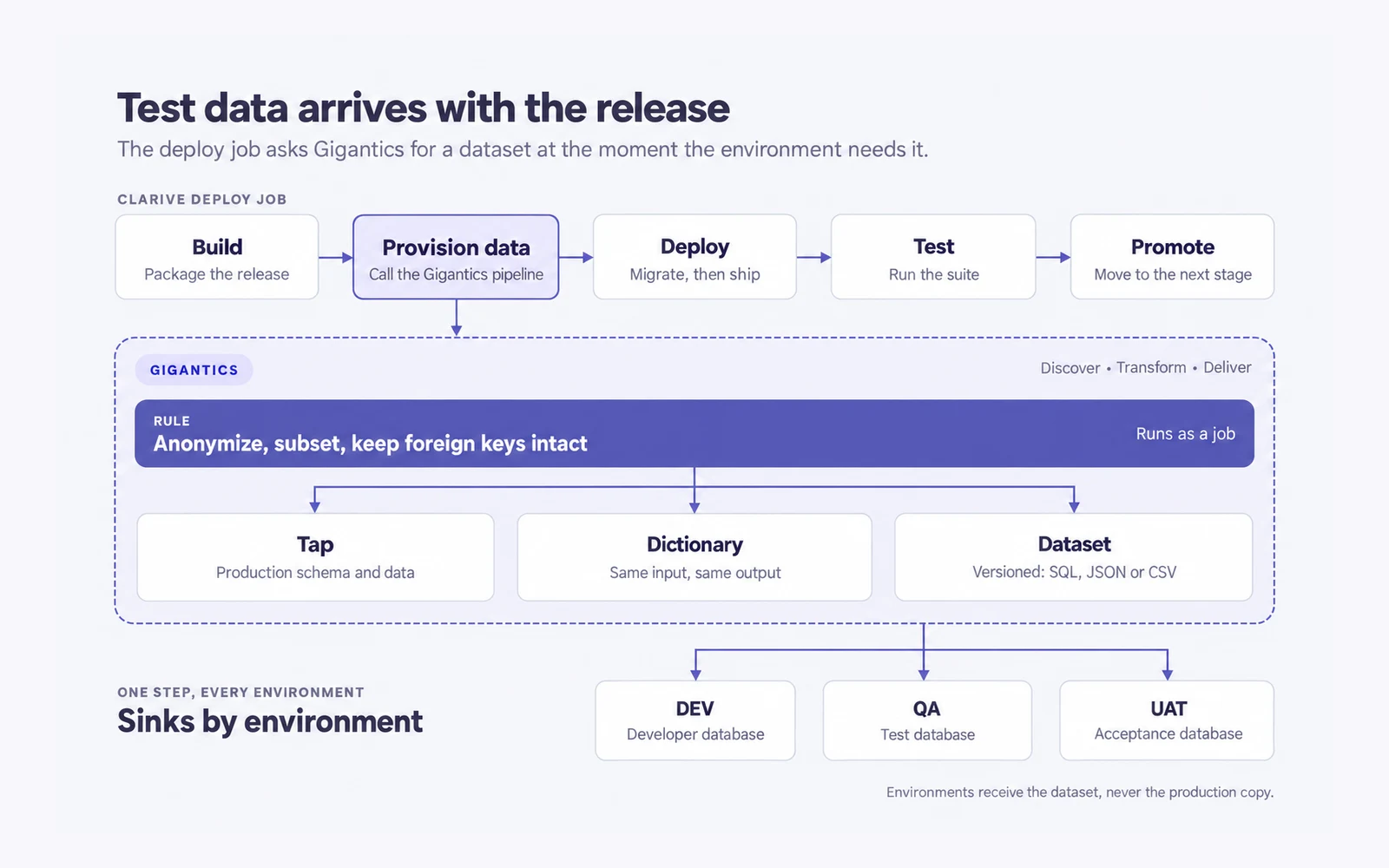This screenshot has height=868, width=1389.
Task: Click 'Move to the next stage' text
Action: pos(1173,274)
